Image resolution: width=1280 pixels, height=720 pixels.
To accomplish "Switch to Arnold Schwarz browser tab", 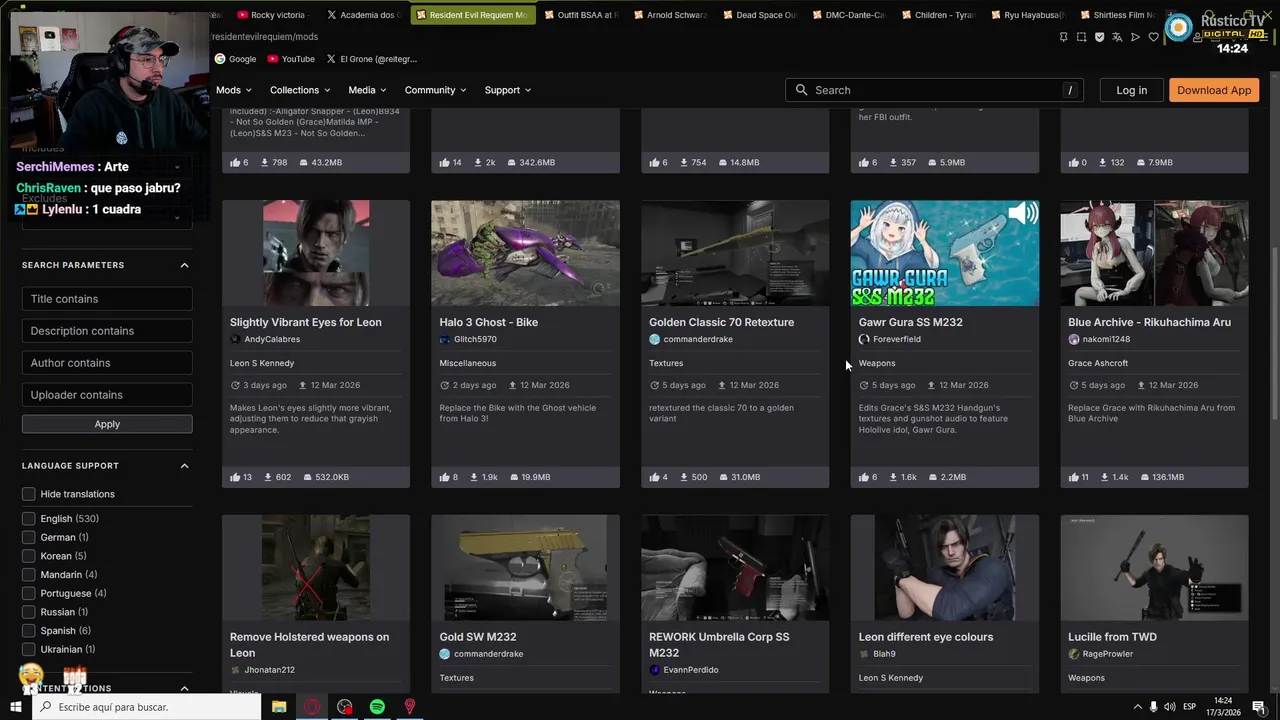I will [669, 15].
